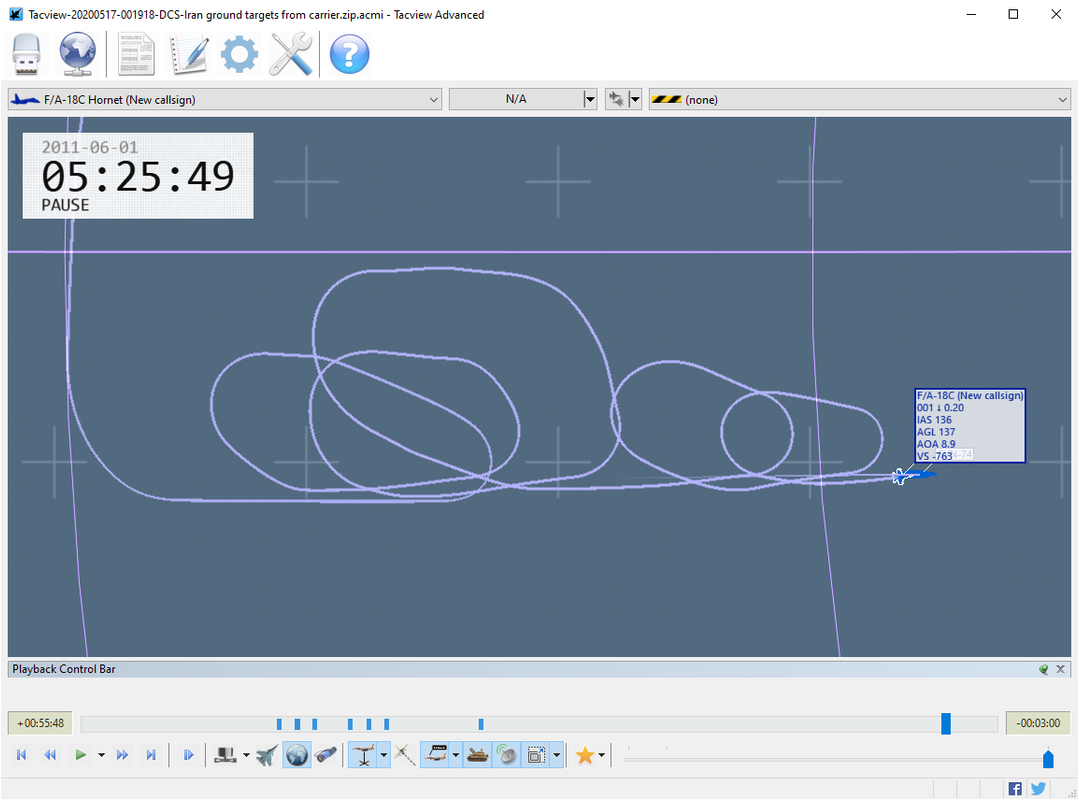The width and height of the screenshot is (1079, 800).
Task: Toggle the tank ground units display
Action: (x=478, y=755)
